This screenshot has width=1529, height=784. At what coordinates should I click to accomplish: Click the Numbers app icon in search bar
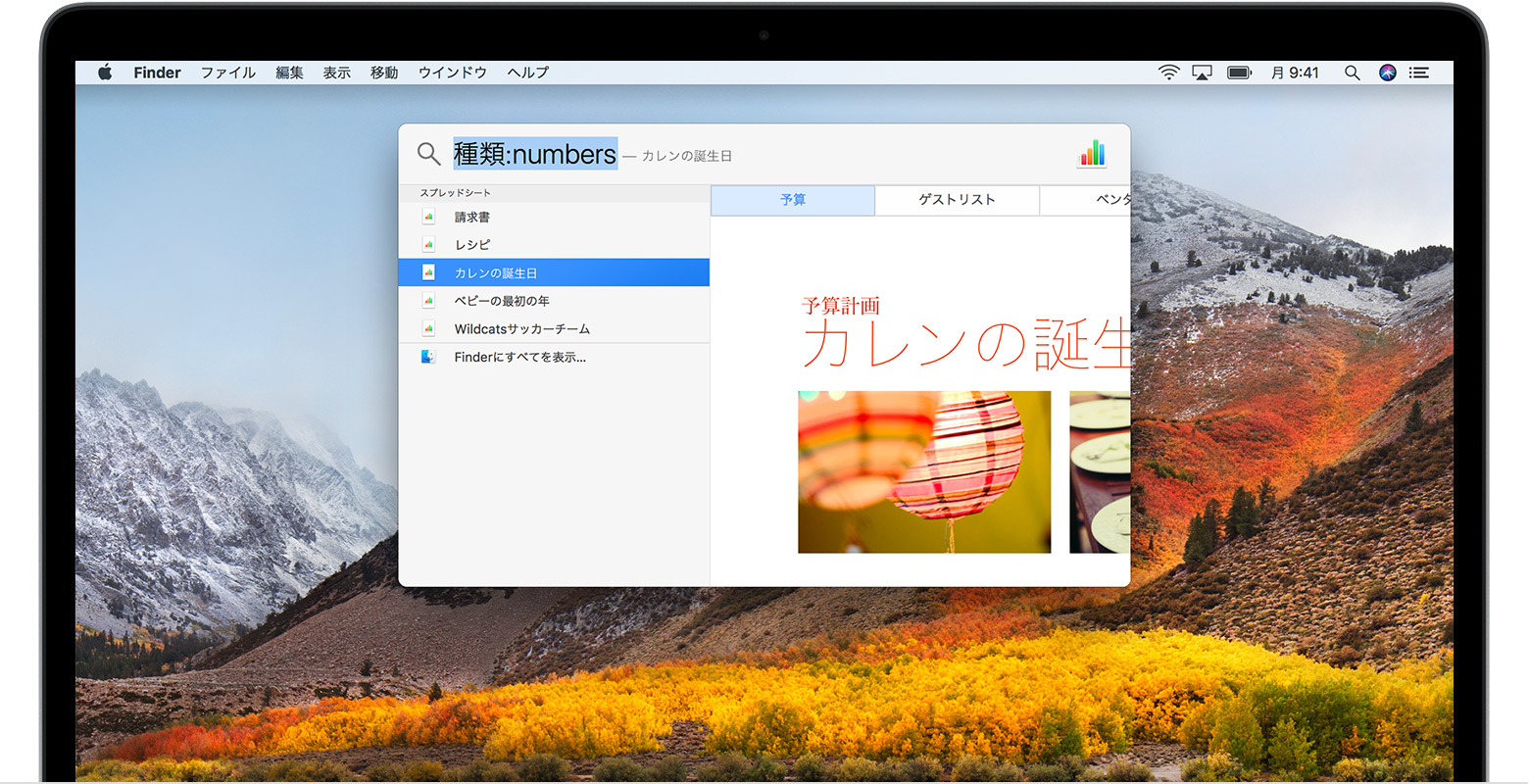(1092, 154)
